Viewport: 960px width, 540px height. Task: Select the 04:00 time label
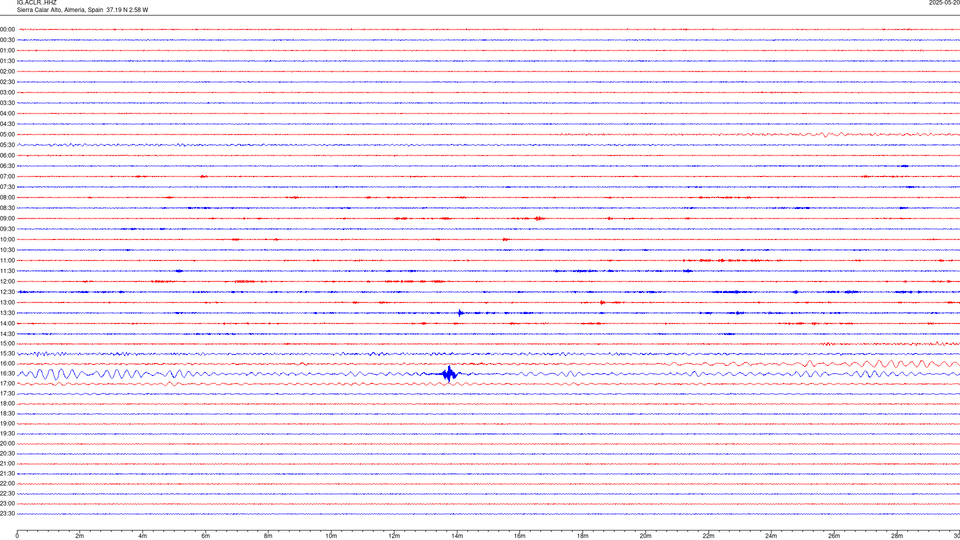coord(7,113)
